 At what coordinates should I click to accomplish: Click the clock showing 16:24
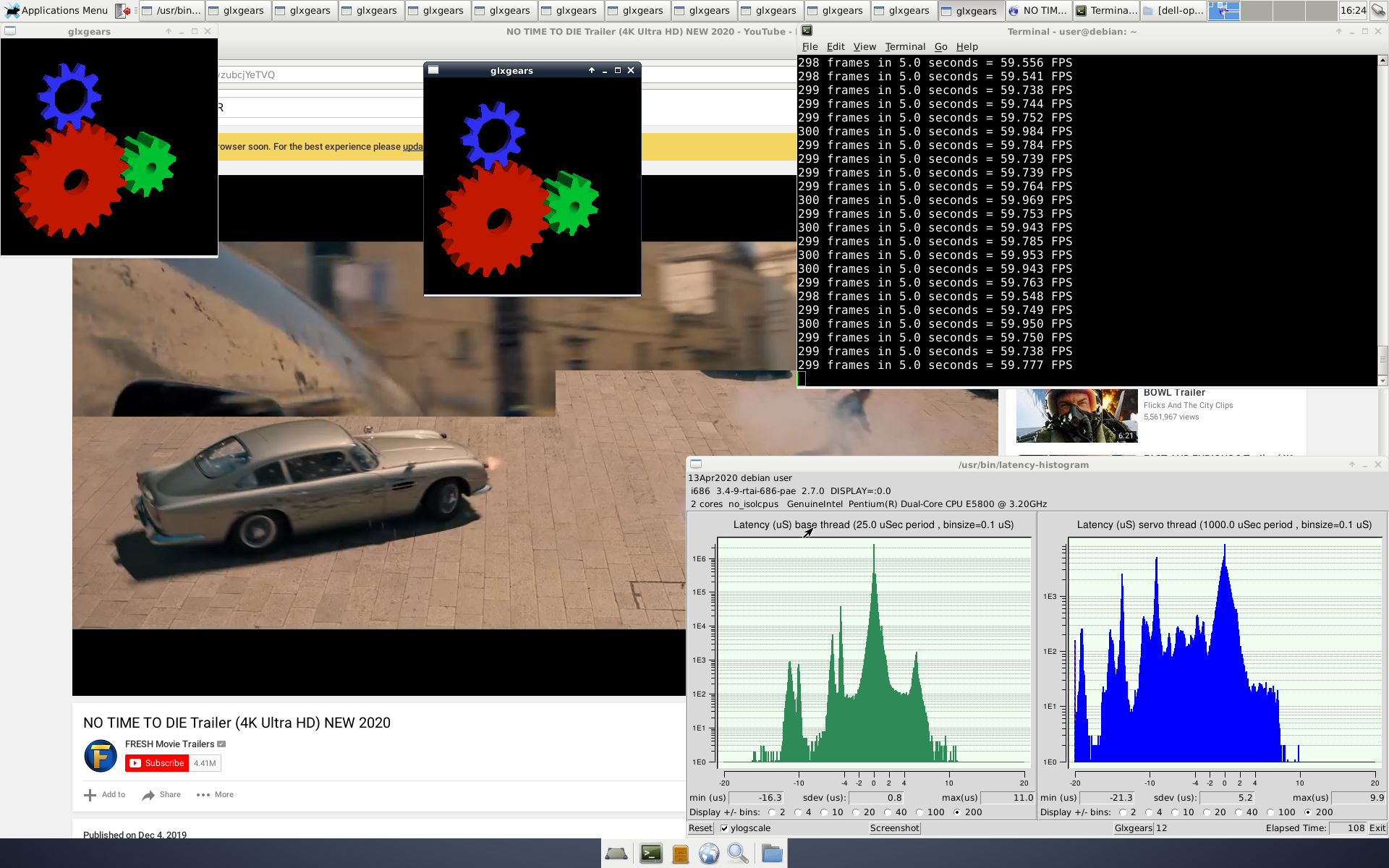(x=1353, y=10)
